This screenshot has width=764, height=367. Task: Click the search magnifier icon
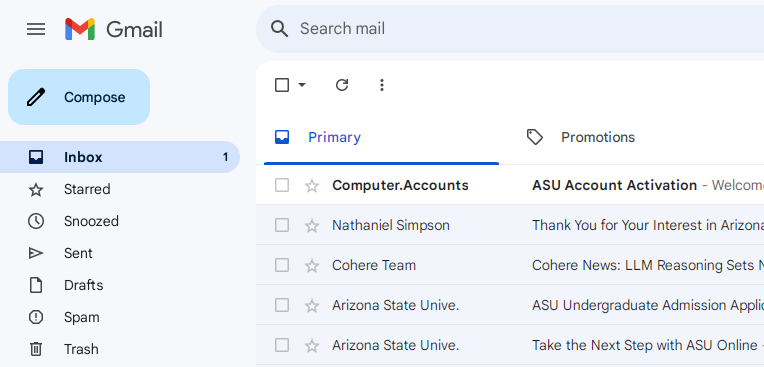coord(280,29)
